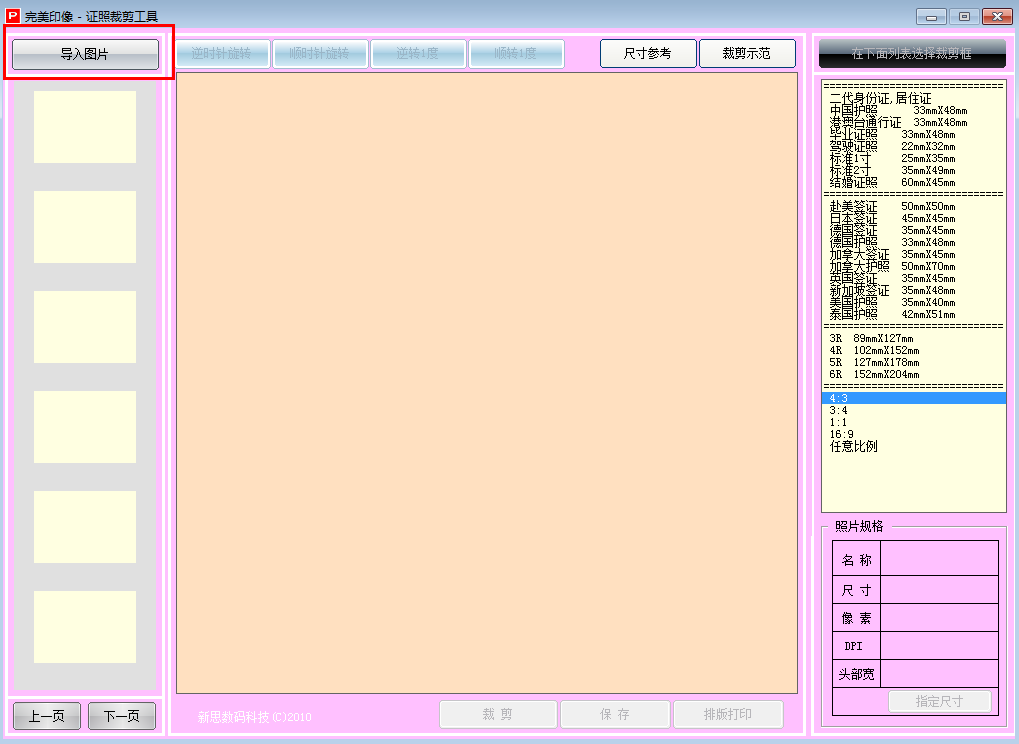The width and height of the screenshot is (1019, 744).
Task: Choose 4R 102mmX152mm size
Action: pos(914,351)
